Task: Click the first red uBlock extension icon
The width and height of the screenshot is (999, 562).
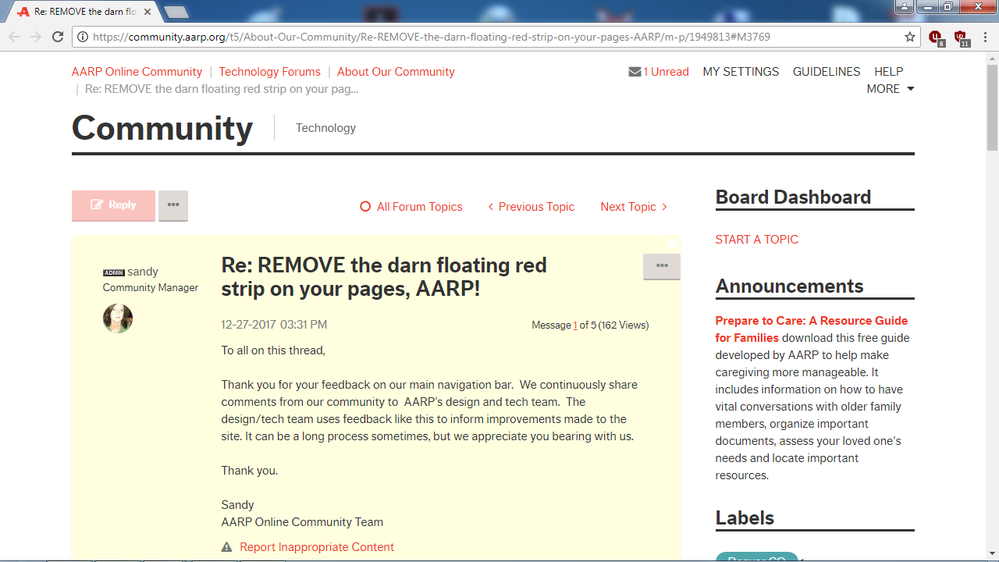Action: pos(936,37)
